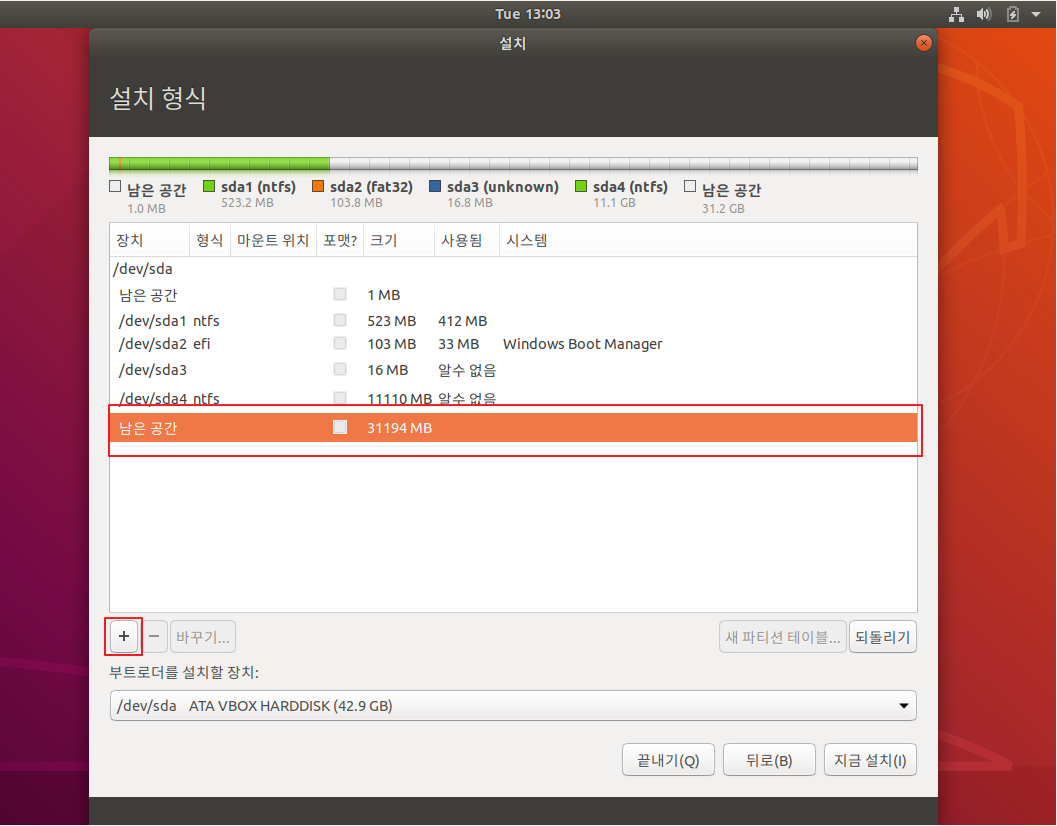Click the gray free-space segment of partition bar
1057x826 pixels.
[x=624, y=164]
